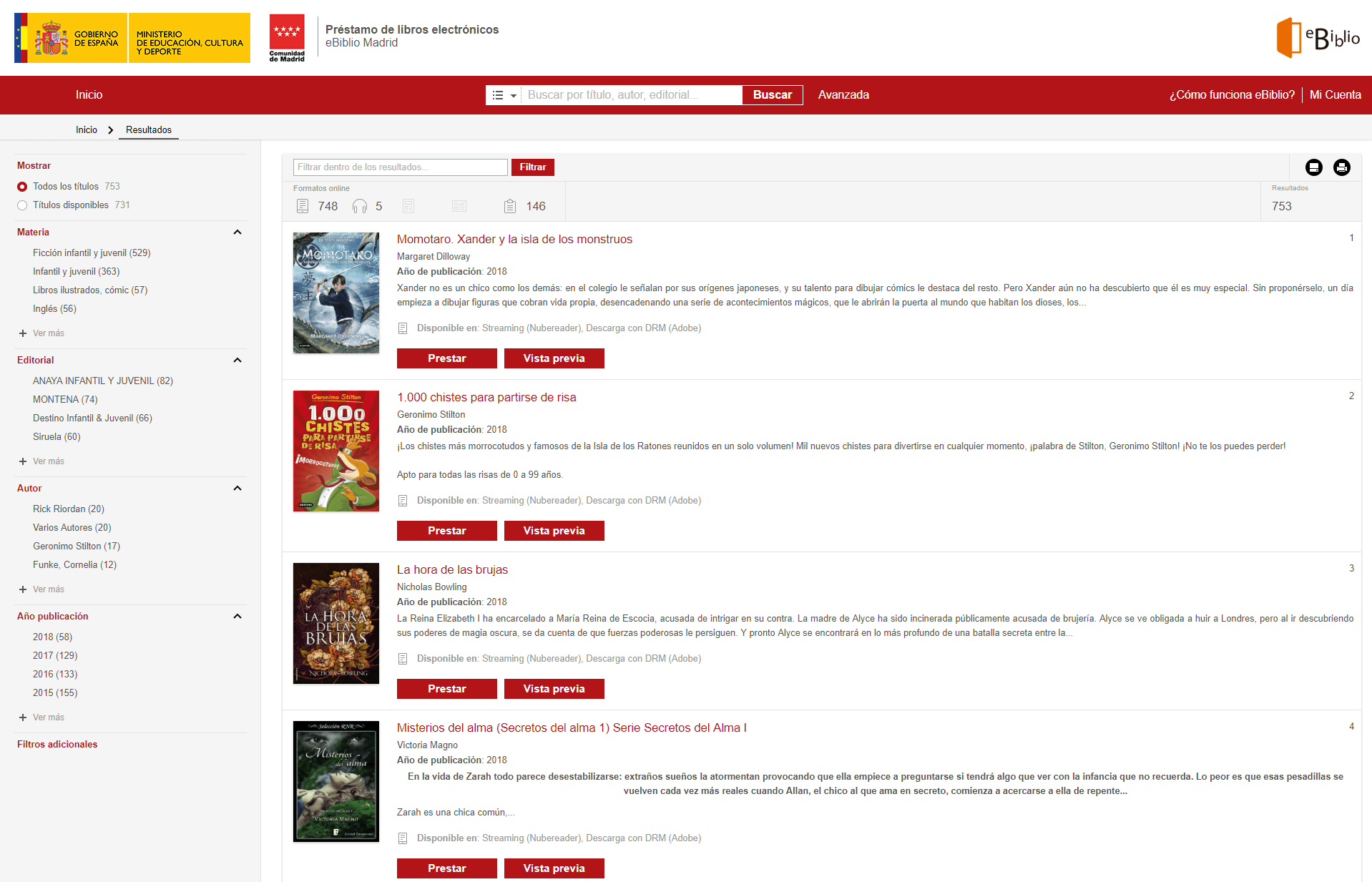
Task: Click the greyed third format icon
Action: (408, 206)
